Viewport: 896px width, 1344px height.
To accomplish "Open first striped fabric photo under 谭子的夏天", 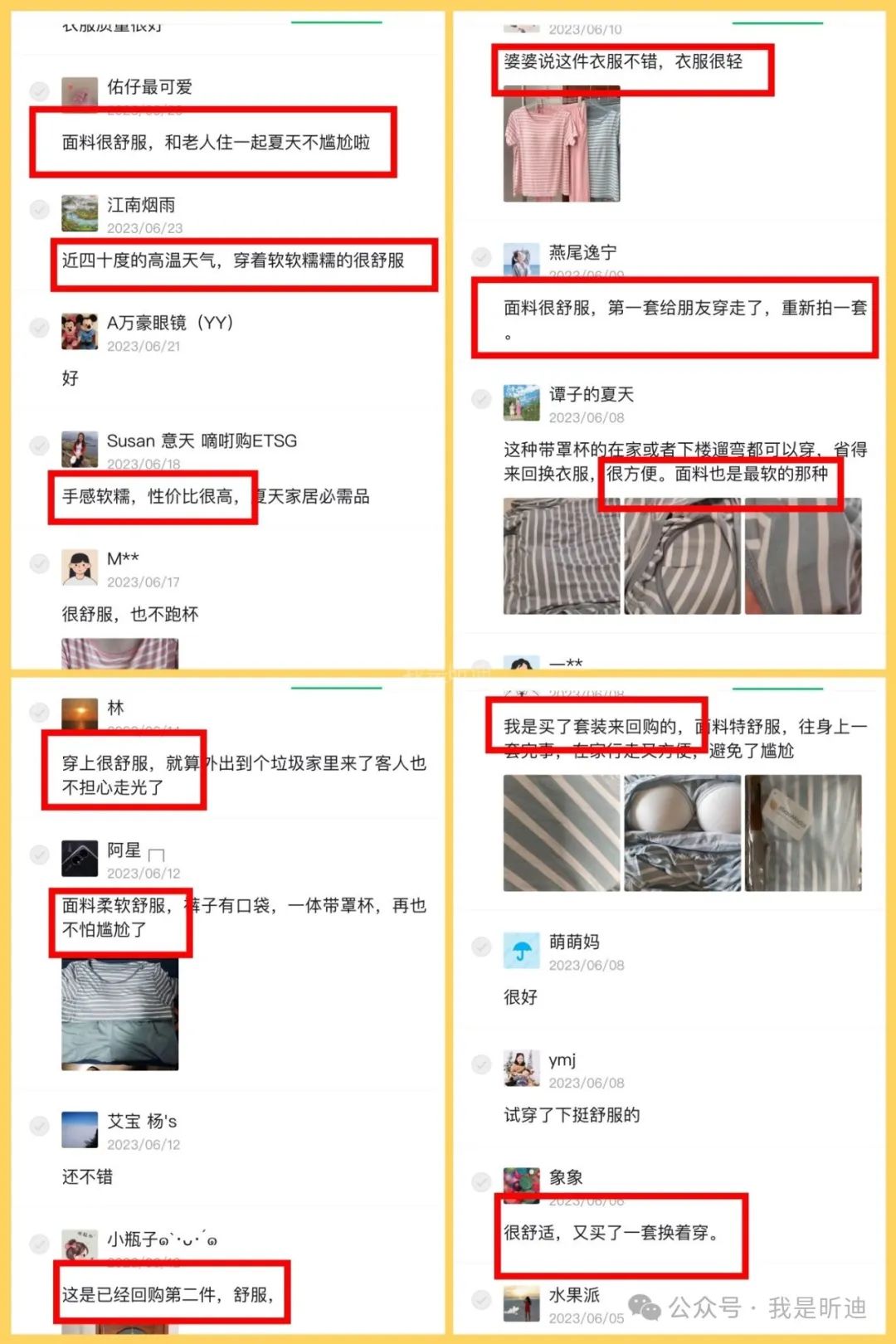I will click(562, 556).
